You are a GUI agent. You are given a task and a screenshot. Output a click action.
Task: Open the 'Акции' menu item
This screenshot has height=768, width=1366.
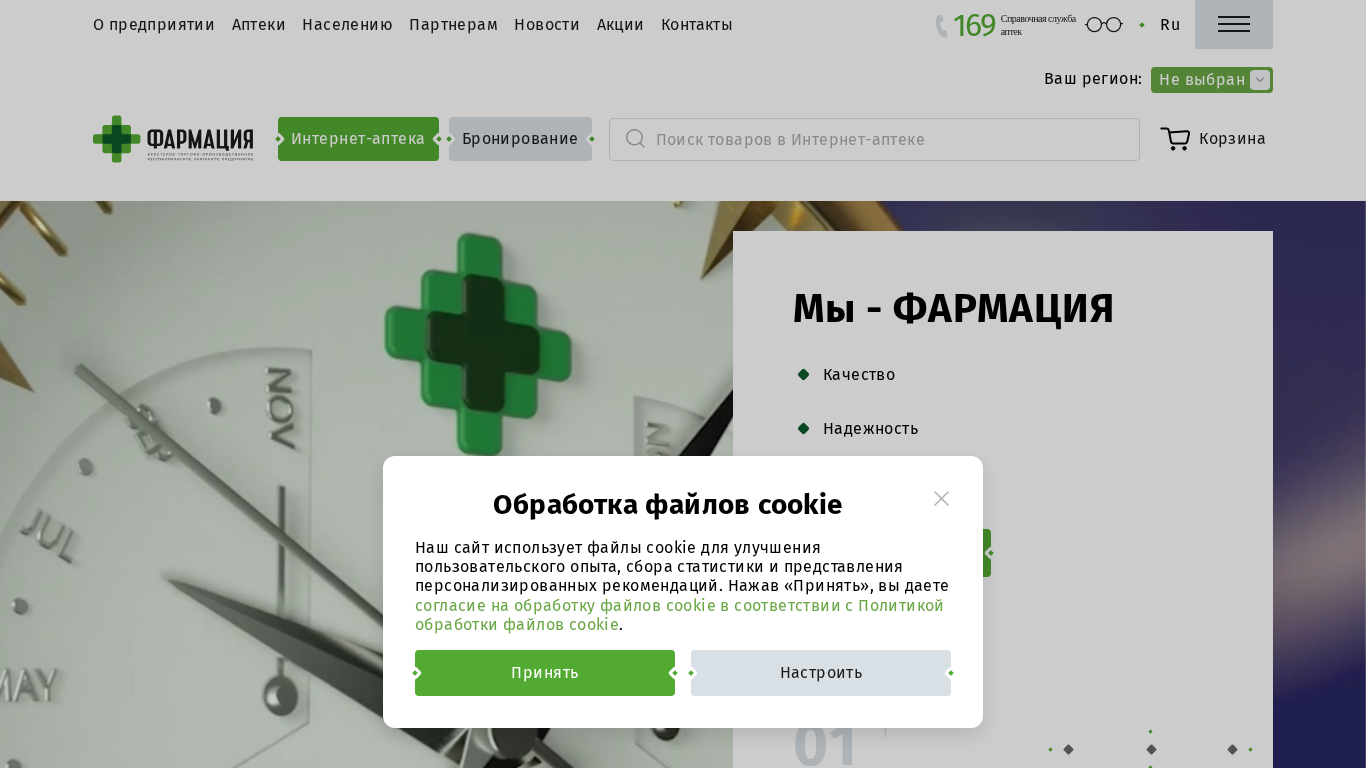coord(620,25)
